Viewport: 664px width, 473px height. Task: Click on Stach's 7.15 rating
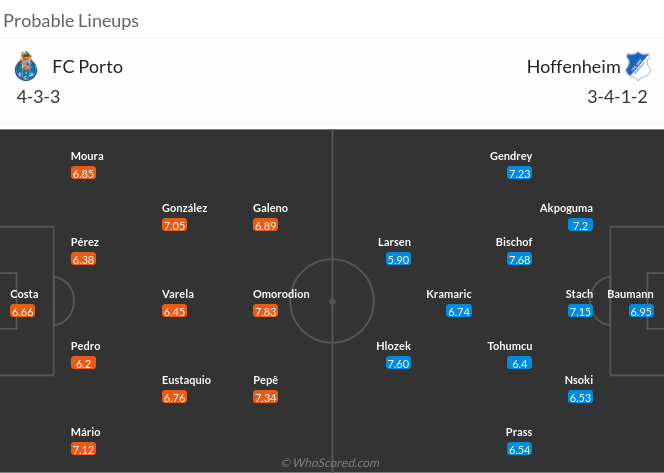click(580, 311)
